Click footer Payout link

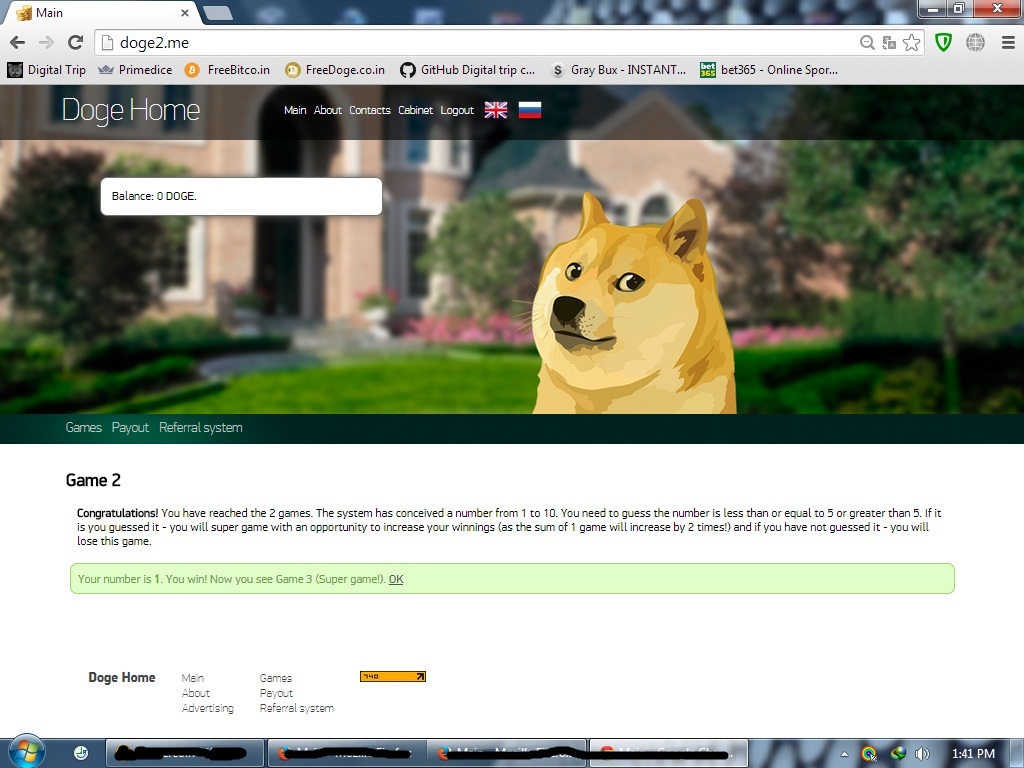pos(276,694)
